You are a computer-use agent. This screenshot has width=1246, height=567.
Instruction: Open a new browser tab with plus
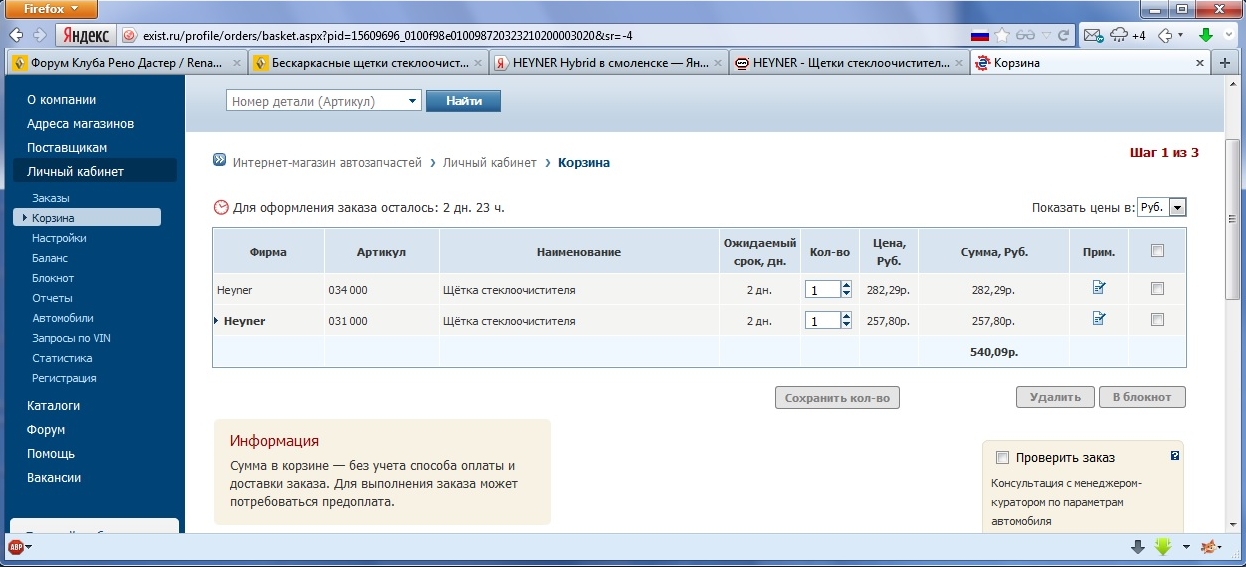(1225, 63)
